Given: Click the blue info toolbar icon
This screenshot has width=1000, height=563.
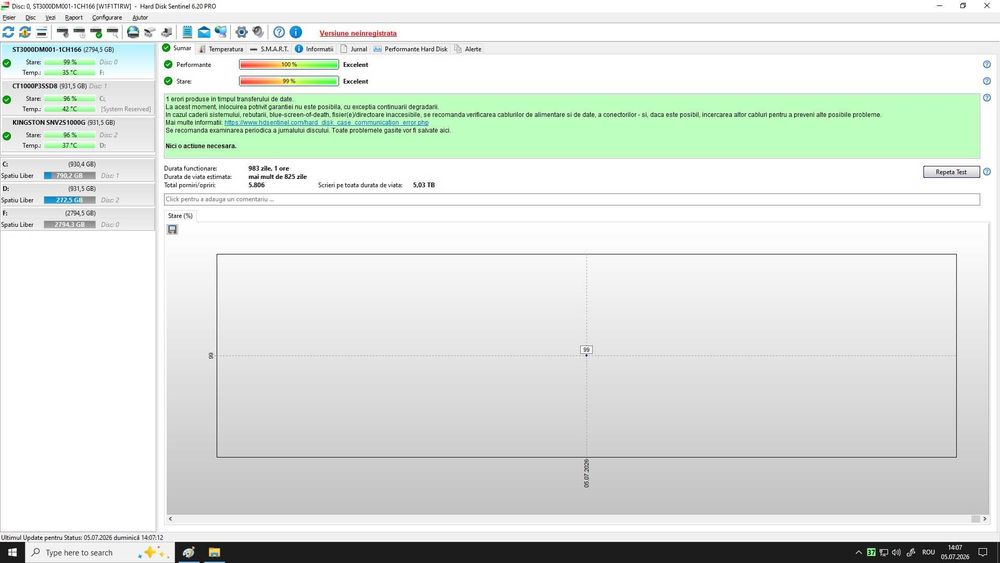Looking at the screenshot, I should point(296,32).
